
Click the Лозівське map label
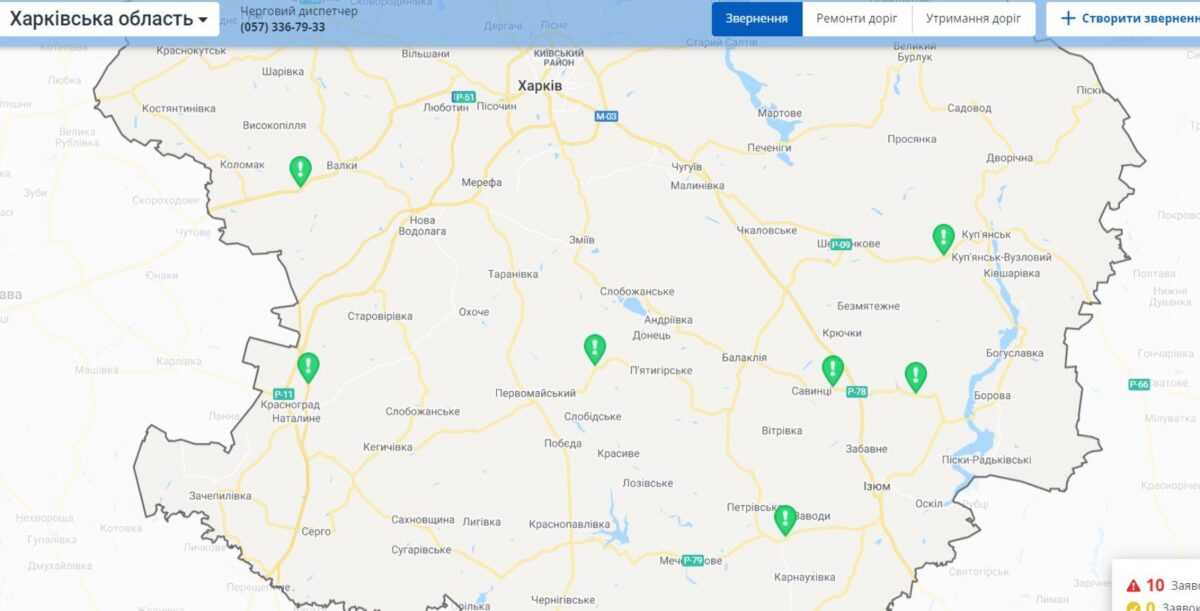648,483
